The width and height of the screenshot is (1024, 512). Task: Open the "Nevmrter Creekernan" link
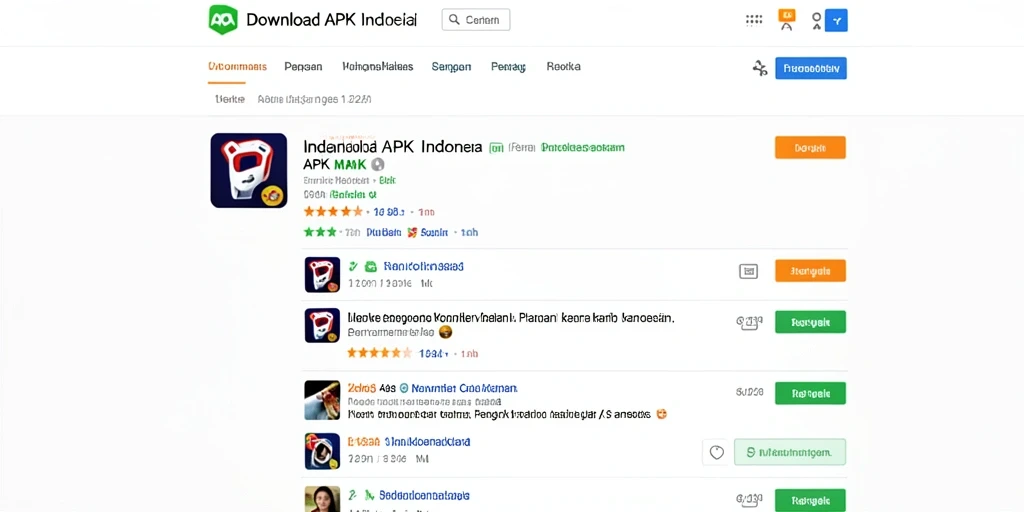pos(464,388)
